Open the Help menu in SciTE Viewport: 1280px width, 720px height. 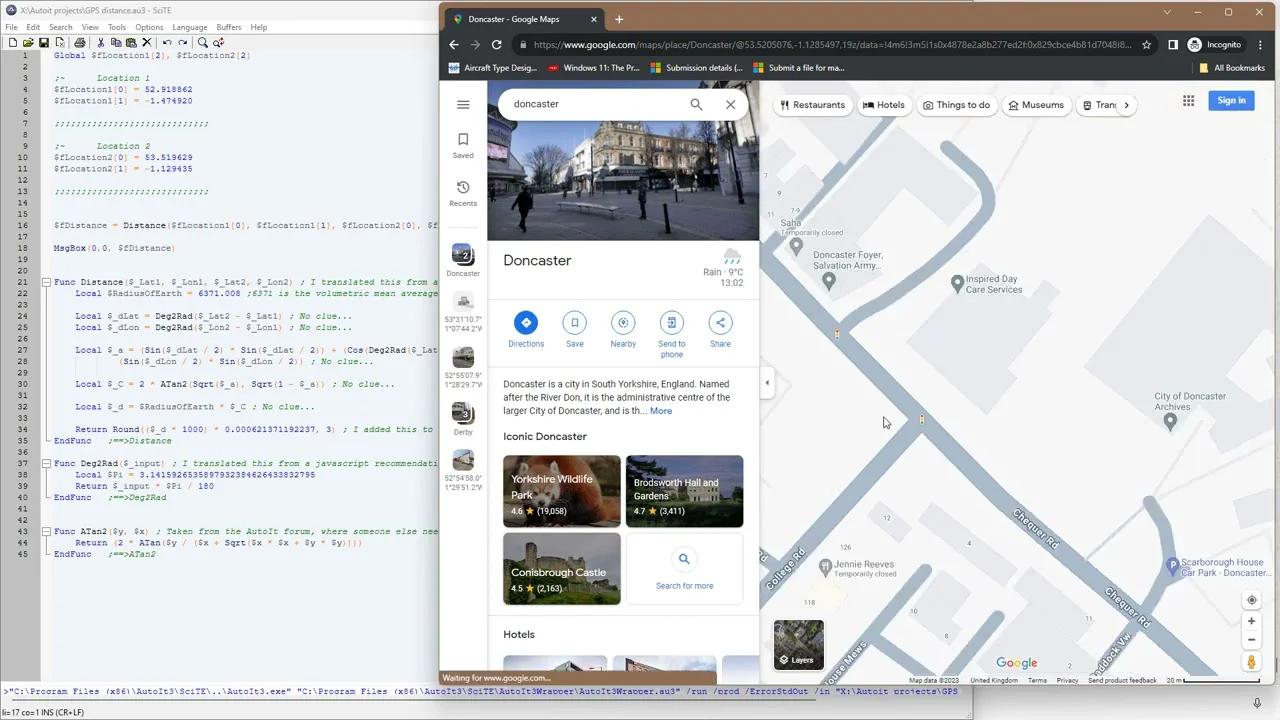click(x=259, y=27)
